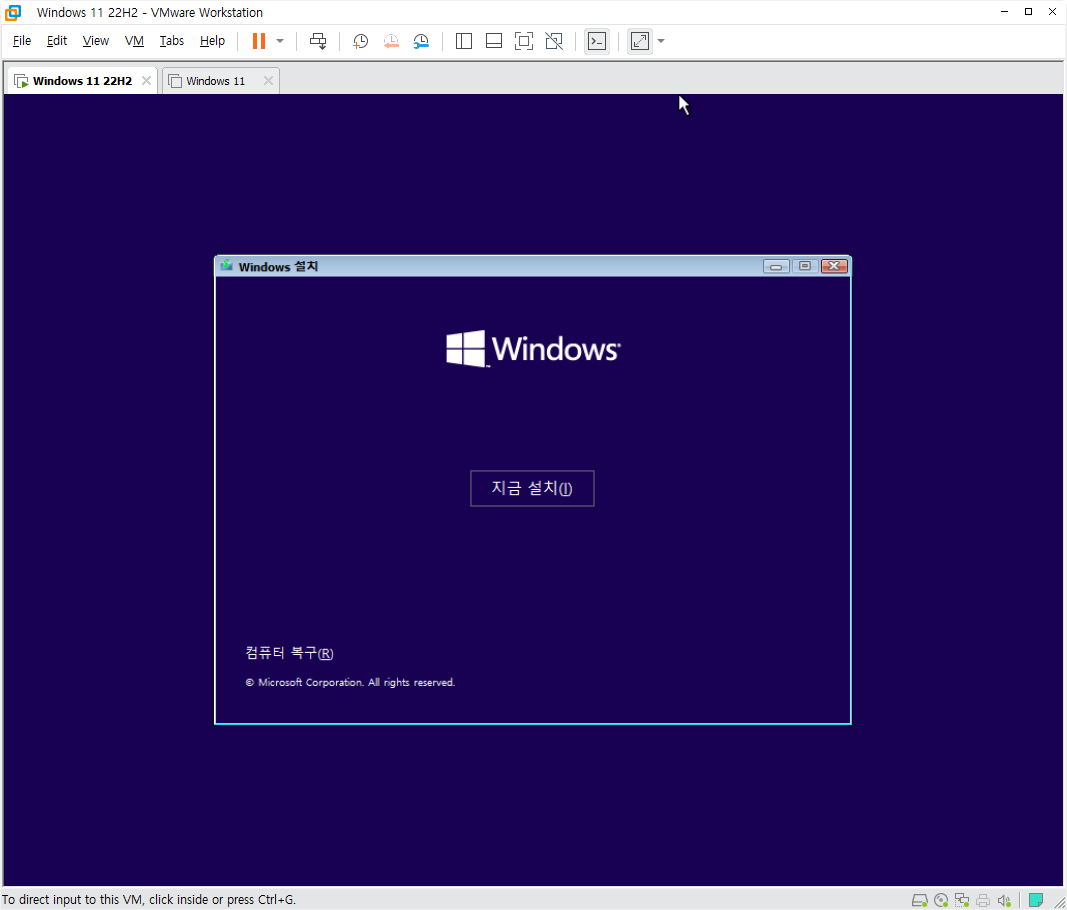1067x910 pixels.
Task: Pause the virtual machine with the orange pause icon
Action: click(x=259, y=41)
